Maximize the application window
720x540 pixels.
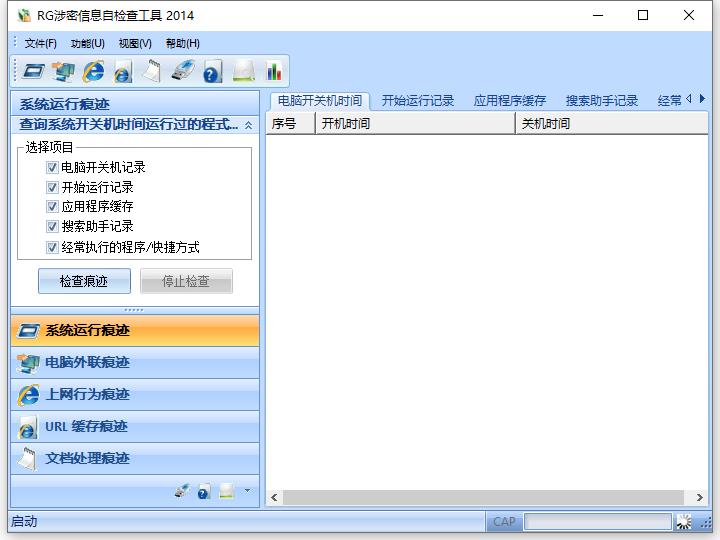[643, 15]
